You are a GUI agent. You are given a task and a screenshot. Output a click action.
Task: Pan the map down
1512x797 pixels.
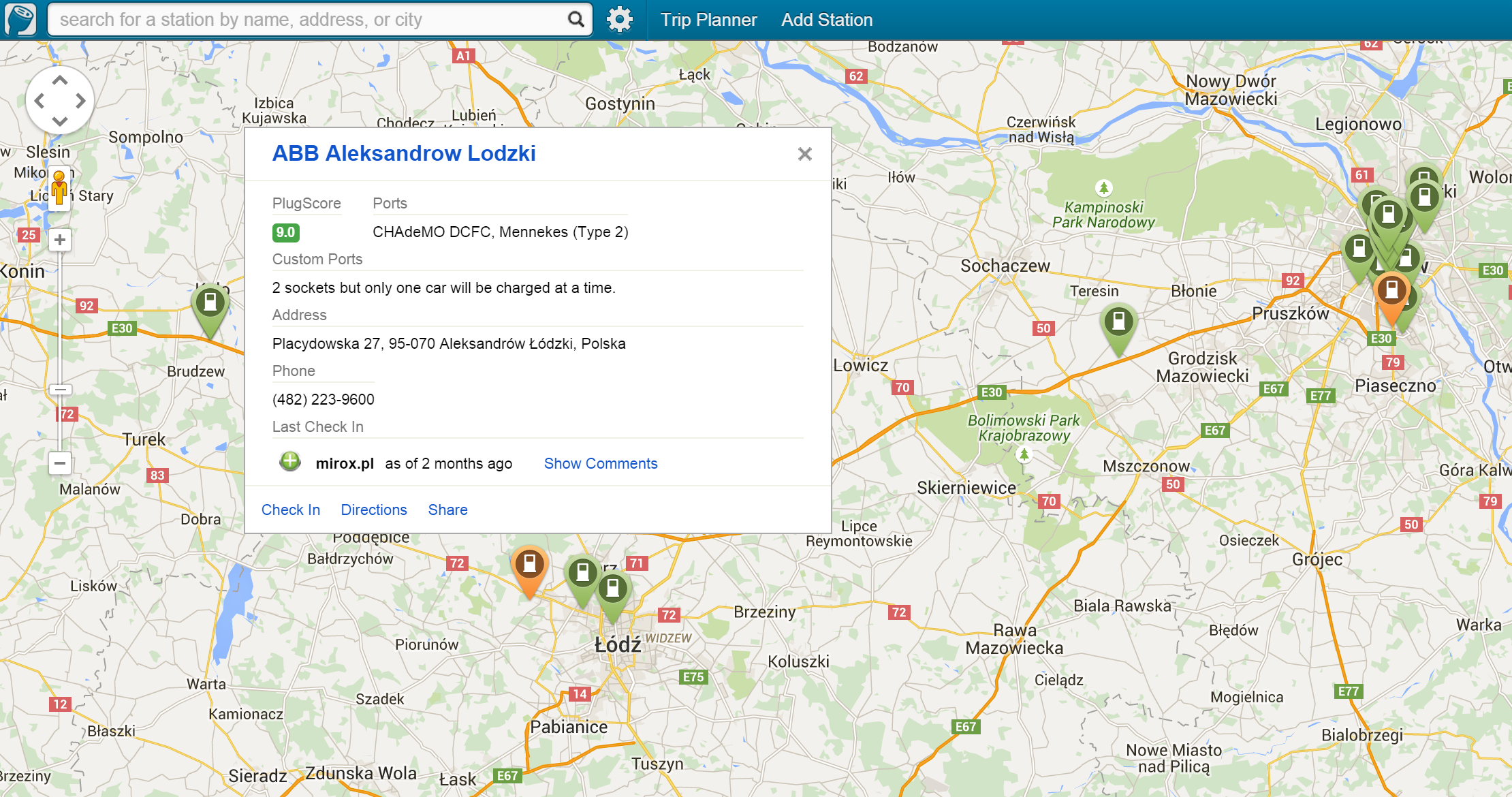click(x=60, y=121)
